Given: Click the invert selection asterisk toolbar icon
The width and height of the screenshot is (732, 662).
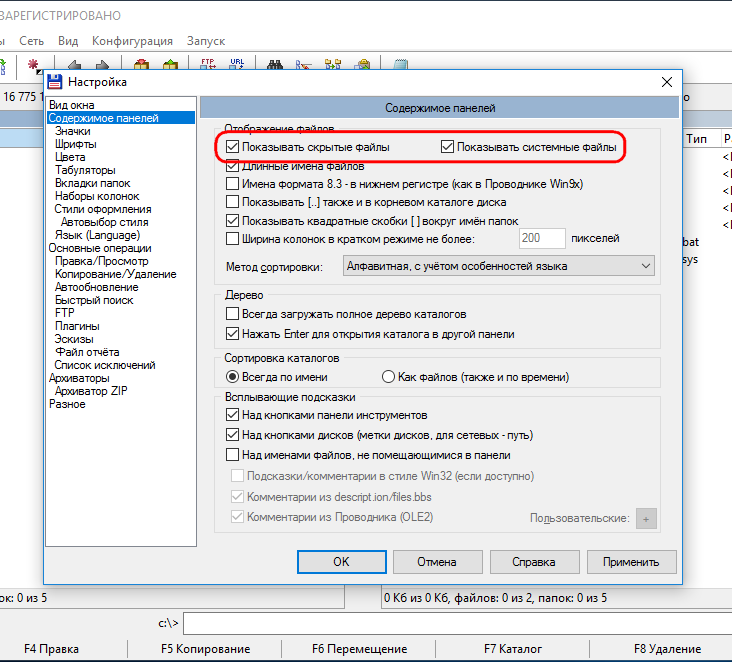Looking at the screenshot, I should point(34,65).
